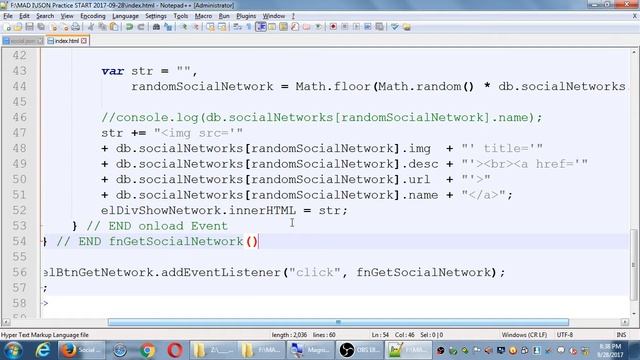Open the OBS Studio taskbar button
The width and height of the screenshot is (640, 360).
pos(360,350)
